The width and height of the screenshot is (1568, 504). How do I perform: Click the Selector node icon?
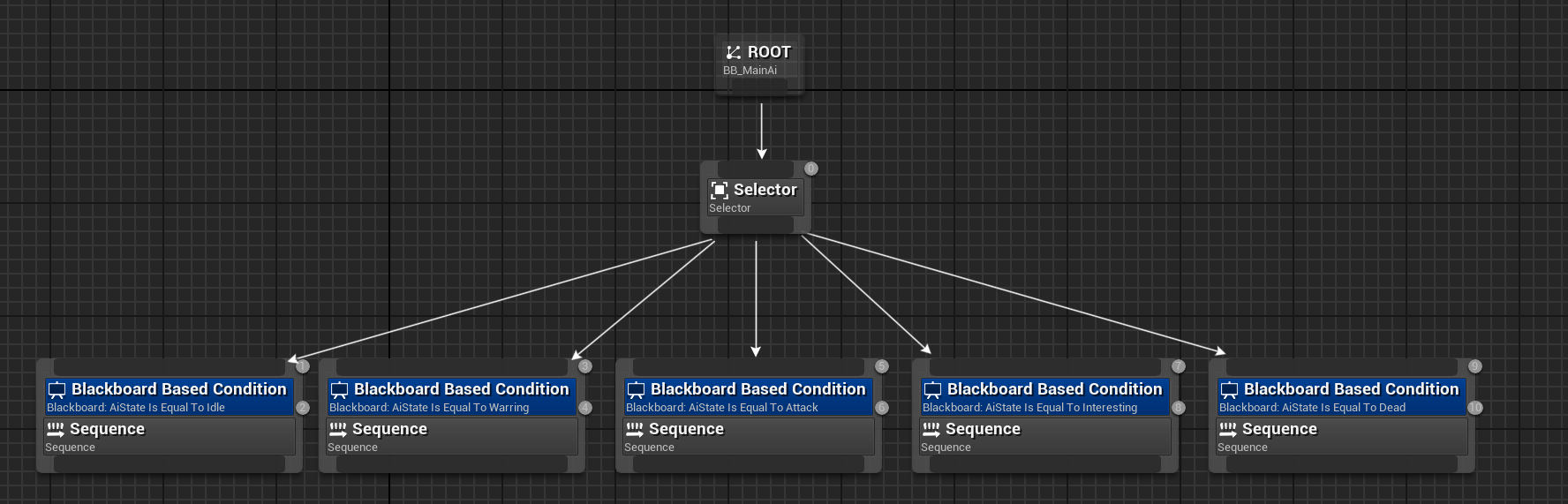click(x=720, y=190)
